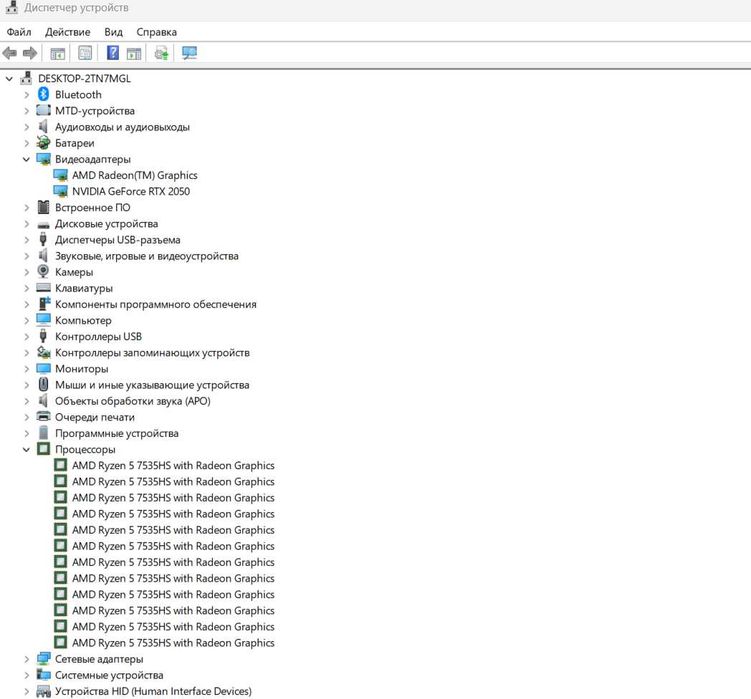Screen dimensions: 751x699
Task: Click the Встроенное ПО firmware icon
Action: point(43,207)
